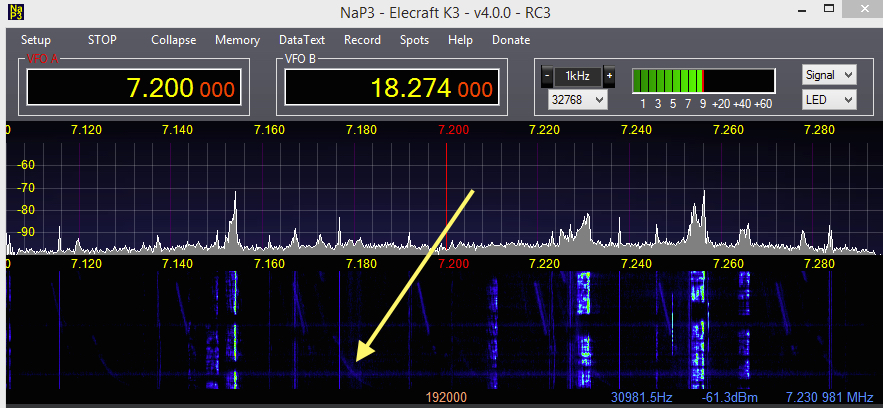Click the Donate link

[511, 40]
